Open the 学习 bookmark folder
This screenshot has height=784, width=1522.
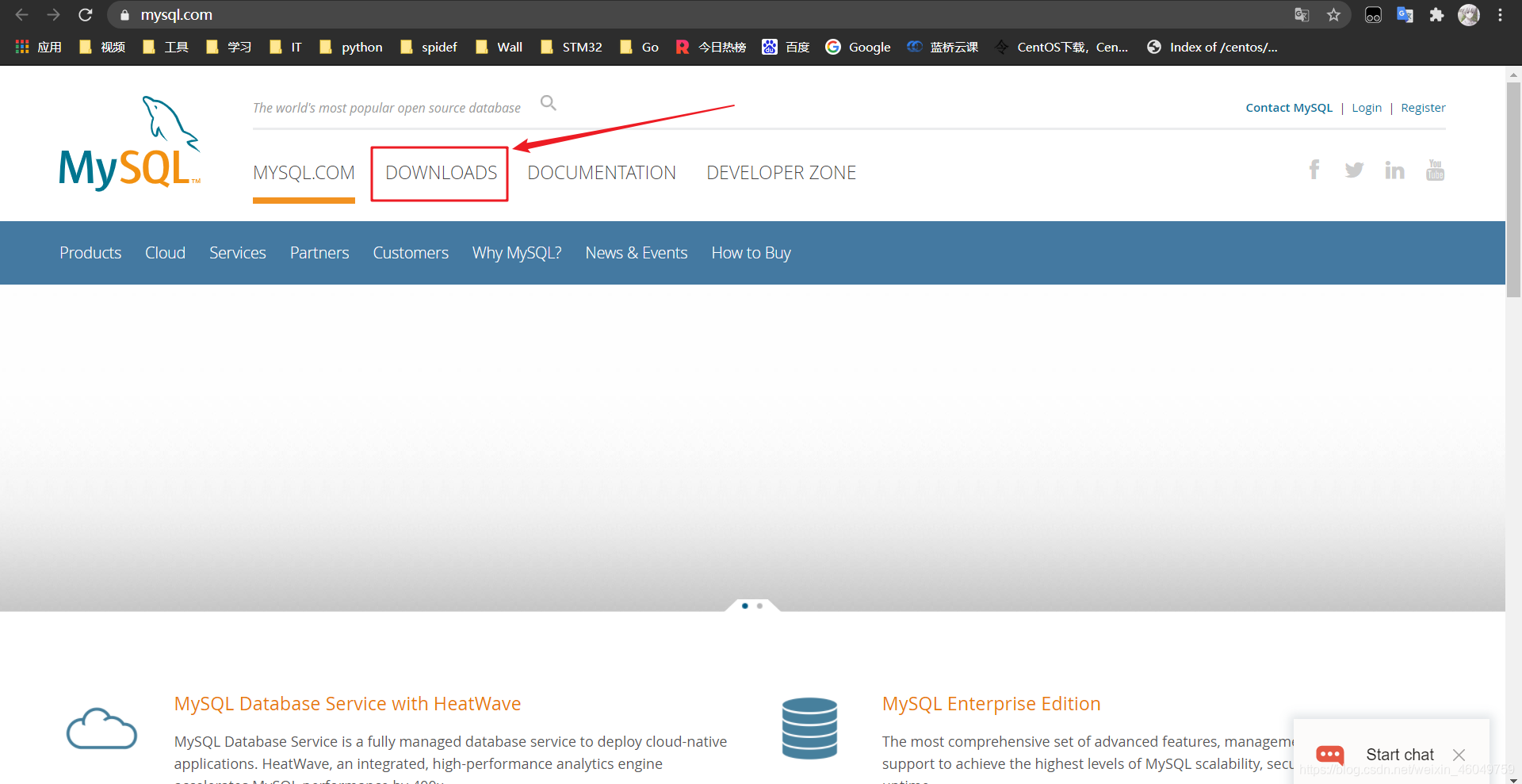tap(229, 47)
